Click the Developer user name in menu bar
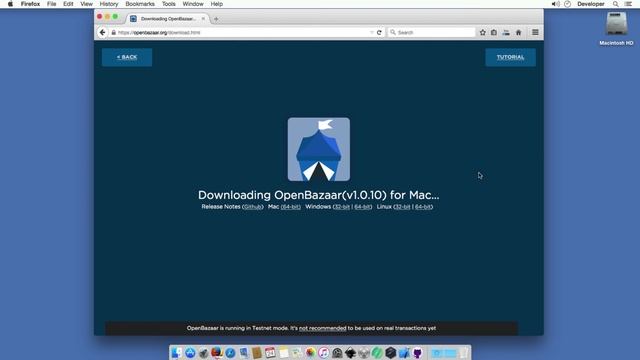Viewport: 640px width, 360px height. 591,4
